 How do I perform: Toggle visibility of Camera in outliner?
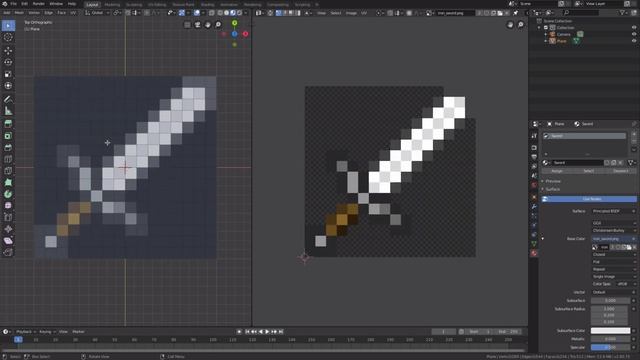coord(634,34)
